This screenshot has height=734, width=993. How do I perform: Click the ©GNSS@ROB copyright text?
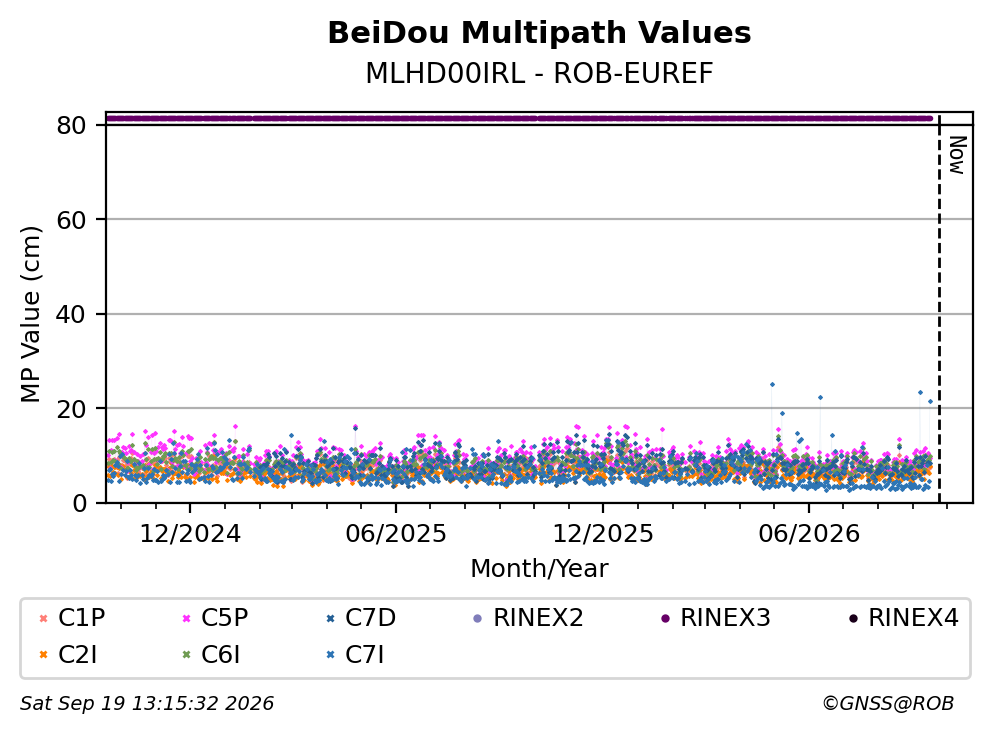click(x=888, y=703)
